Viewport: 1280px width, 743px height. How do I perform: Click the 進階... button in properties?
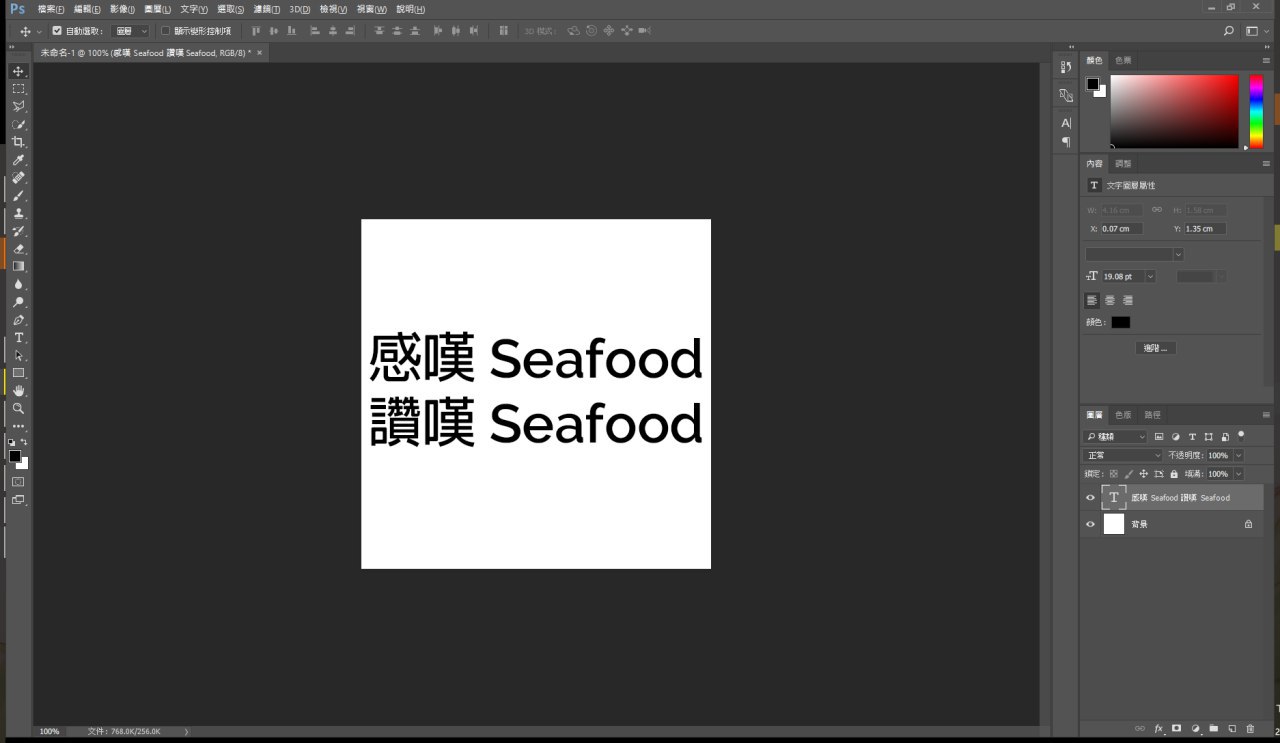[1156, 348]
